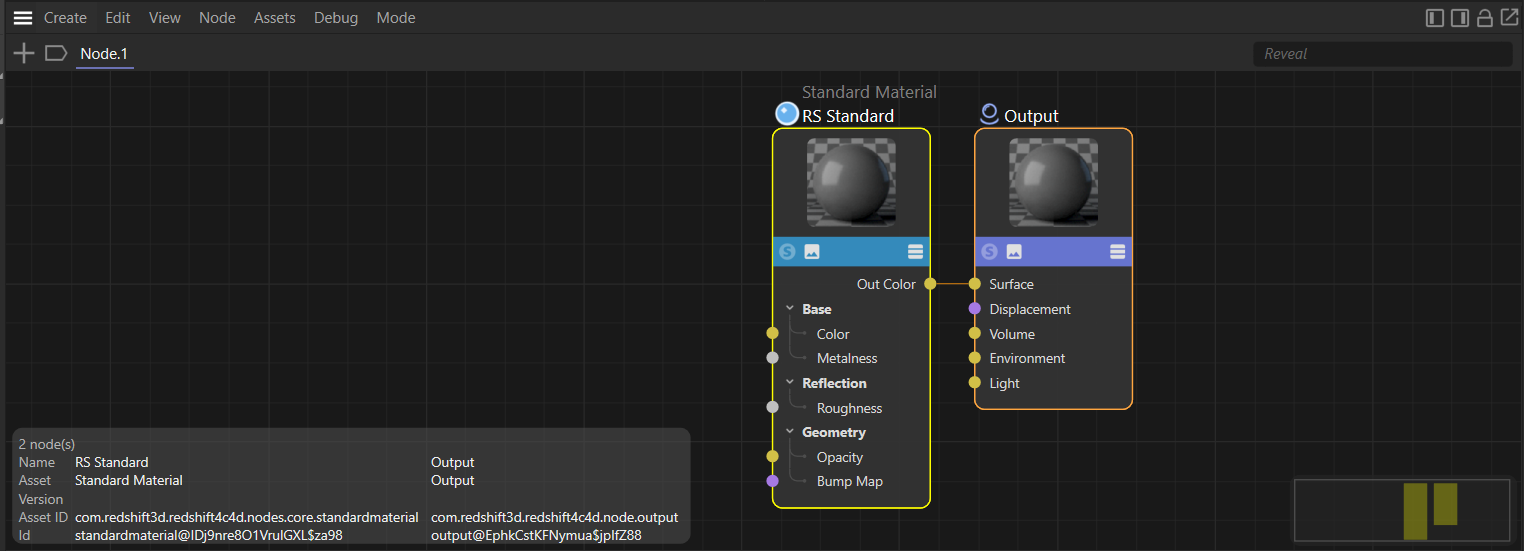Viewport: 1524px width, 551px height.
Task: Click the navigator minimap overview
Action: (x=1402, y=510)
